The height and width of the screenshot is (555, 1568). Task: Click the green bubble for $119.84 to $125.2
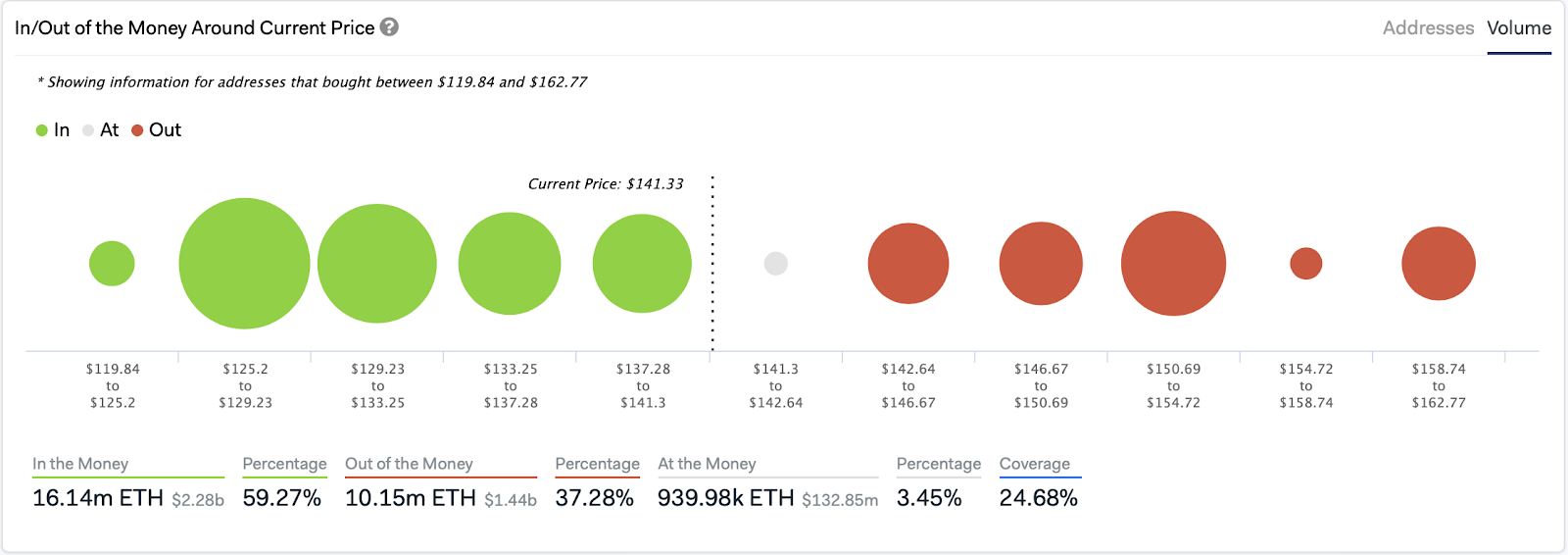(112, 264)
